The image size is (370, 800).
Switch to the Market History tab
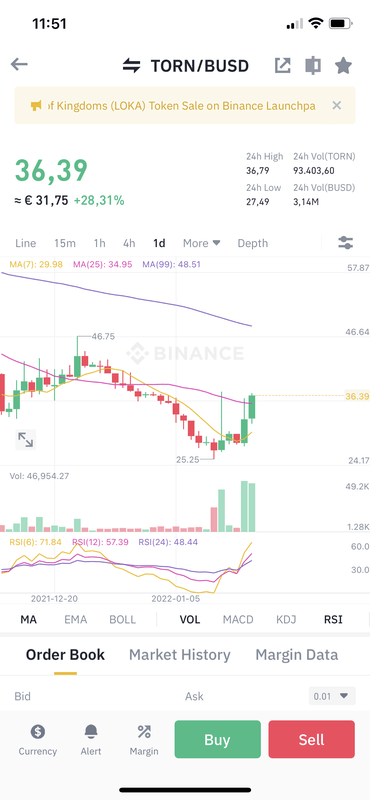point(180,655)
